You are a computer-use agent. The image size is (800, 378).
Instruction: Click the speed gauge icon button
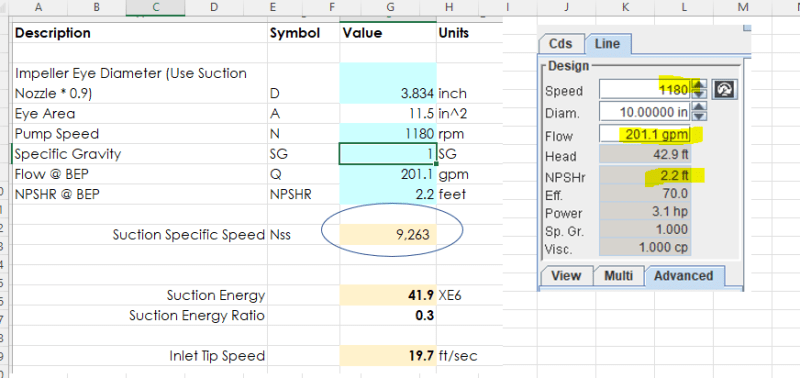pos(724,90)
